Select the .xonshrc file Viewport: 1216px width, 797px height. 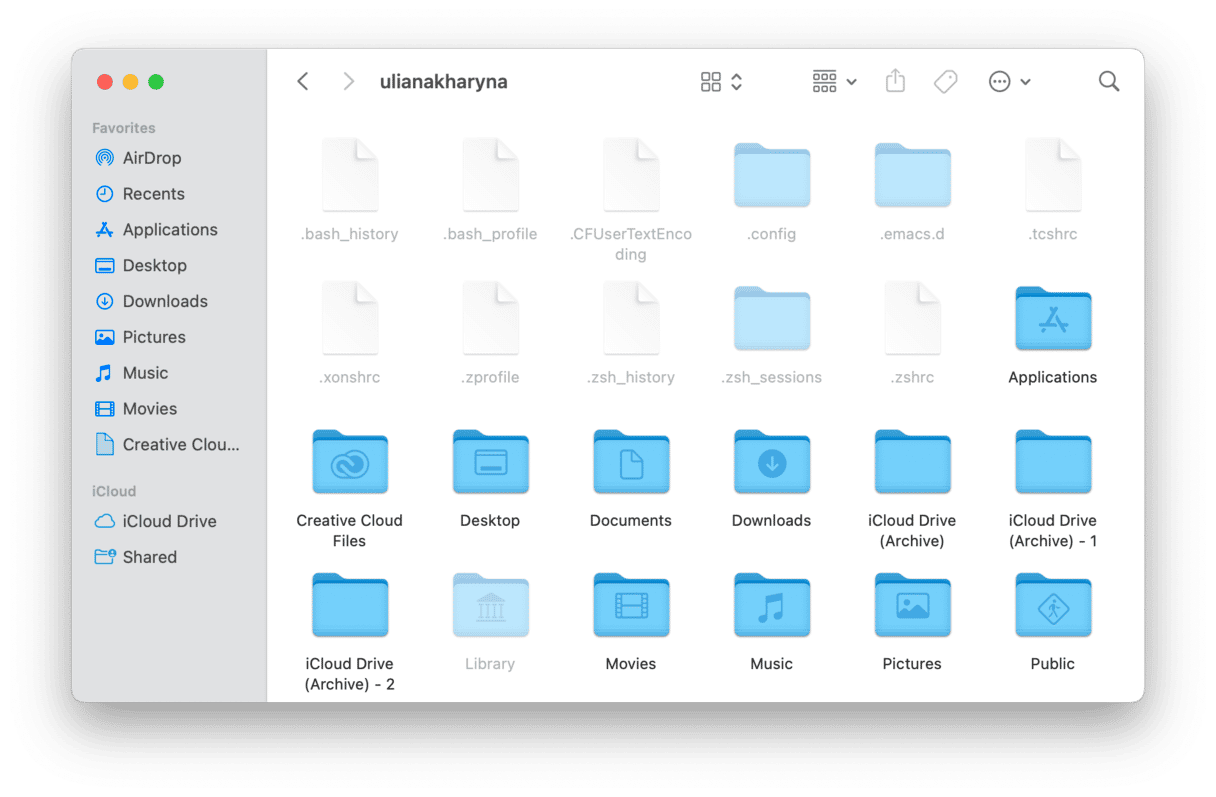pyautogui.click(x=350, y=319)
